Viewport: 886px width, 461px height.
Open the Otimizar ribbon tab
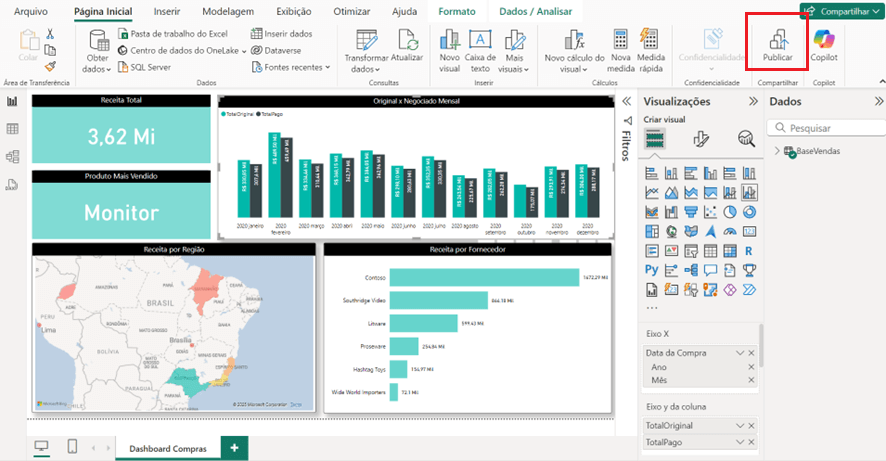coord(351,11)
